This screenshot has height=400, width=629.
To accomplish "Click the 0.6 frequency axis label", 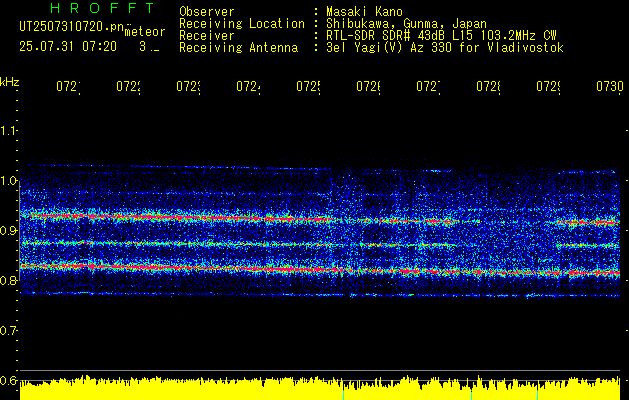I will click(8, 380).
